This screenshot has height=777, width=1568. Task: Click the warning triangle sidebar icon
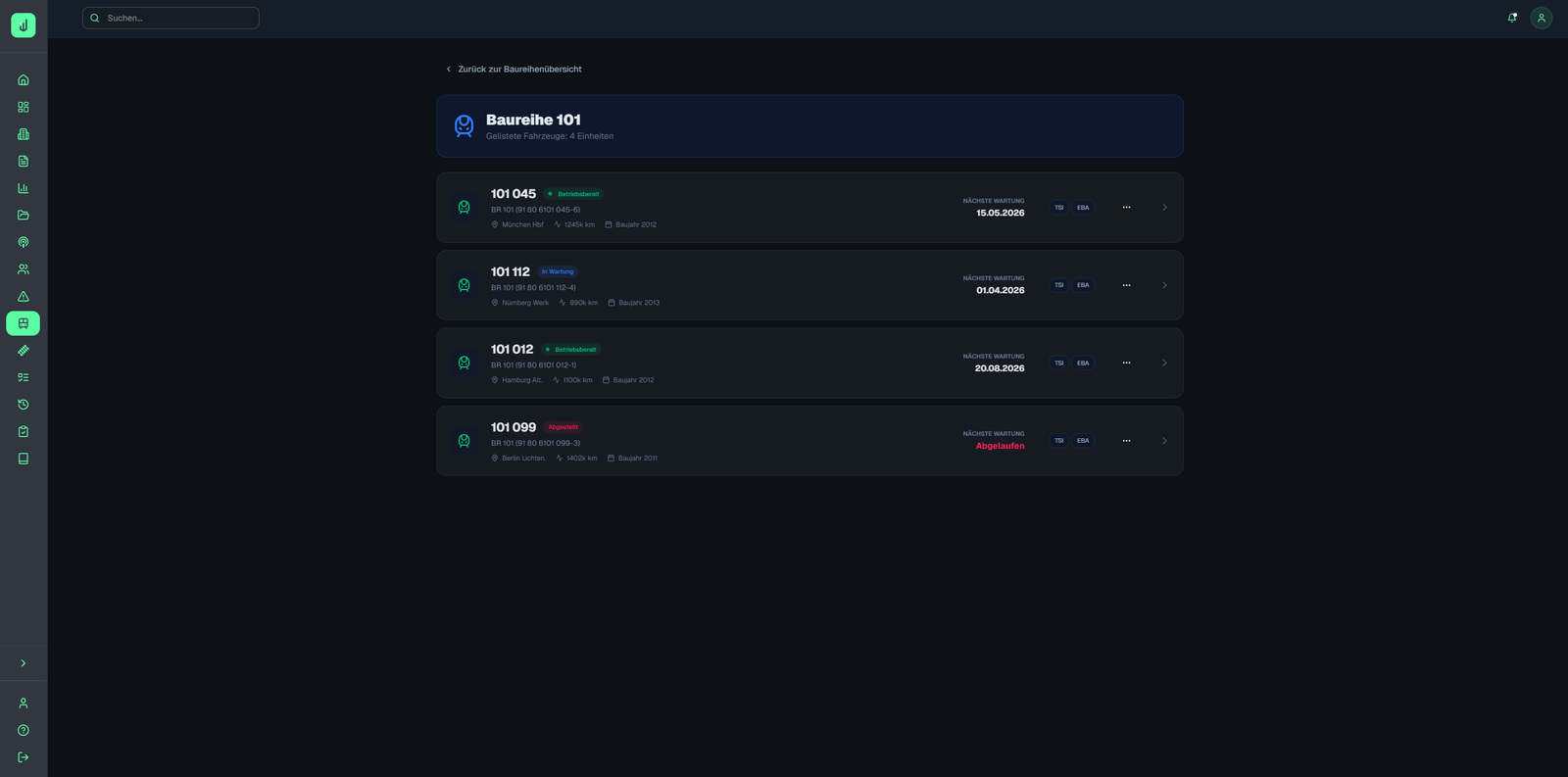point(24,296)
